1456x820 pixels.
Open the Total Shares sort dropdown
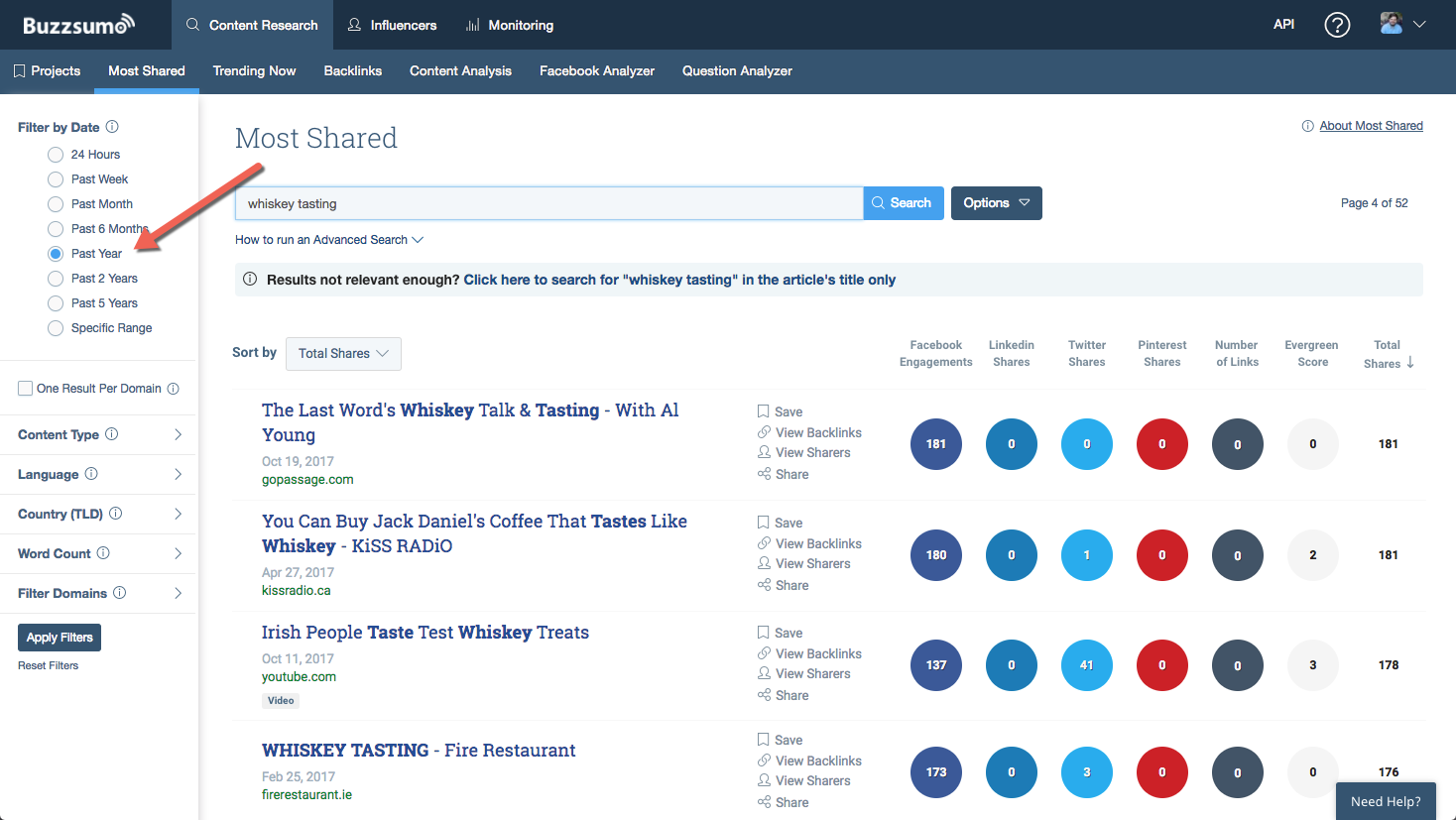(x=343, y=354)
